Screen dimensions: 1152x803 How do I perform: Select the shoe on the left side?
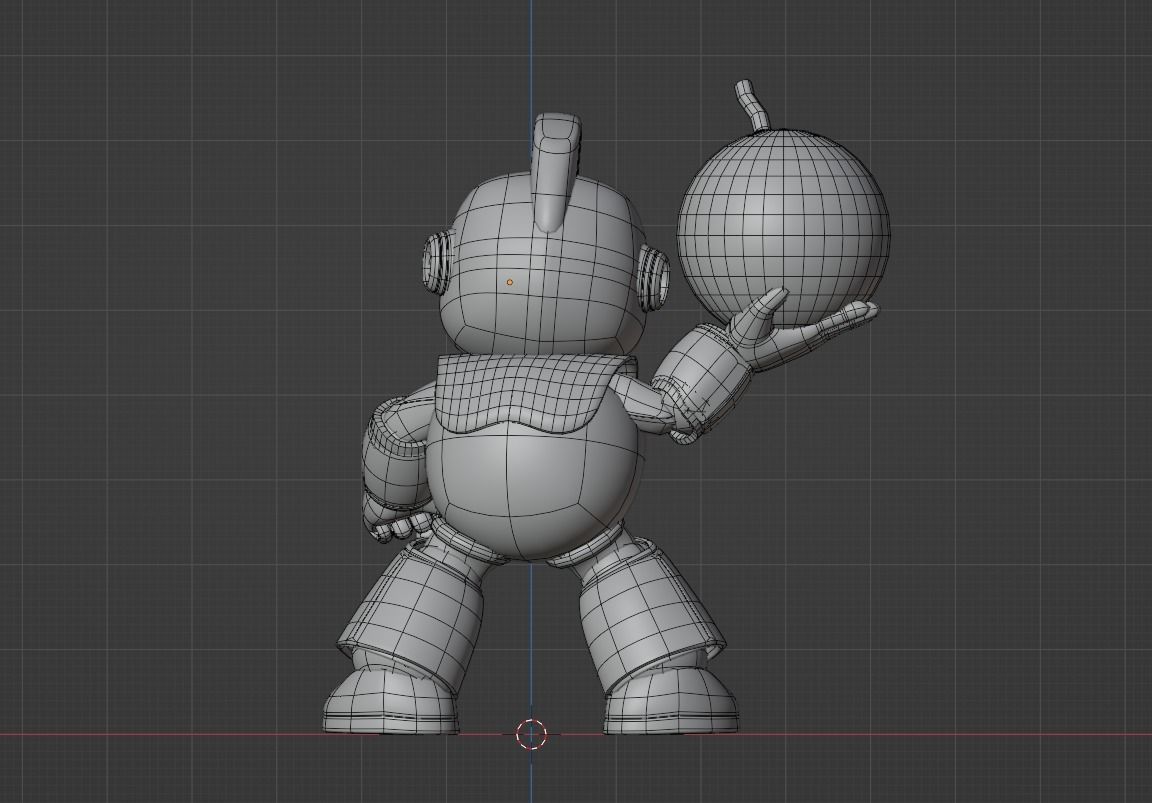pyautogui.click(x=389, y=702)
